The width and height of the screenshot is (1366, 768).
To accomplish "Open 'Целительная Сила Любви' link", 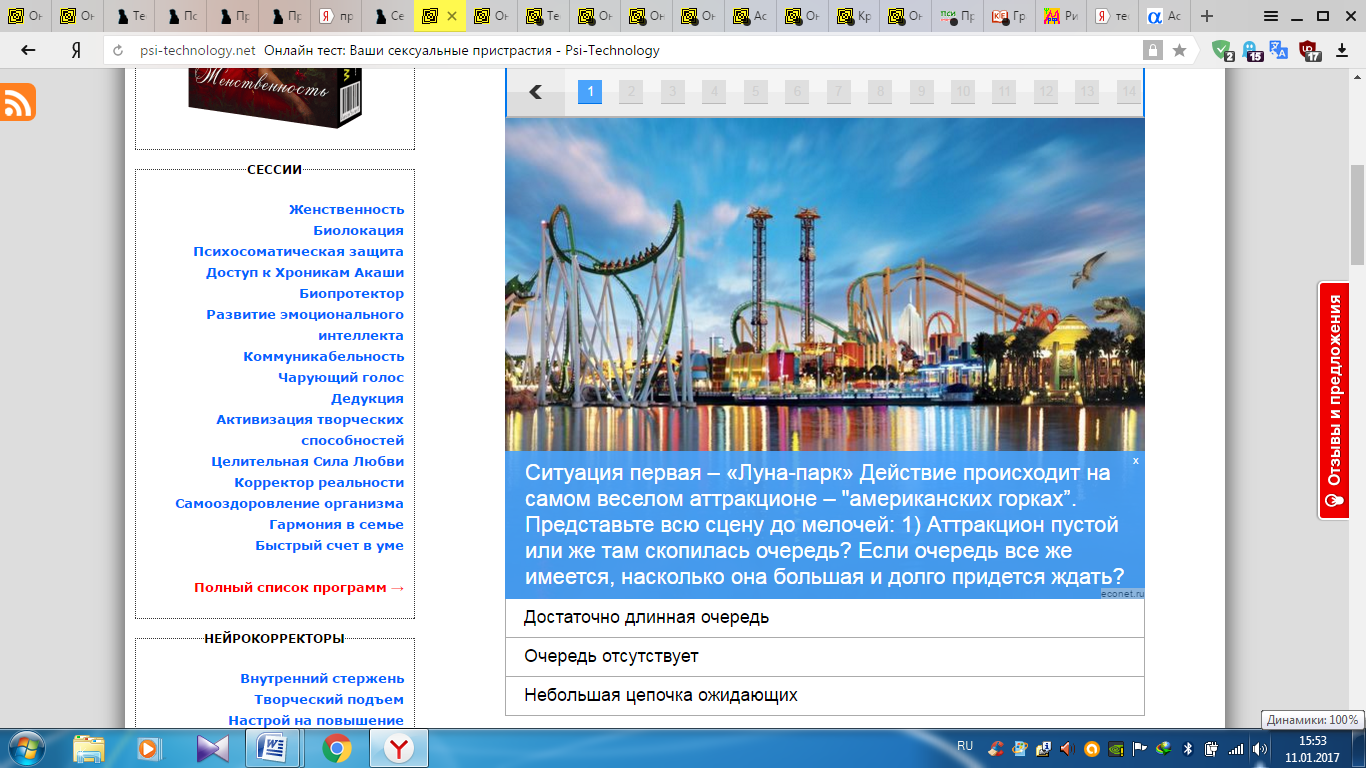I will click(x=308, y=461).
